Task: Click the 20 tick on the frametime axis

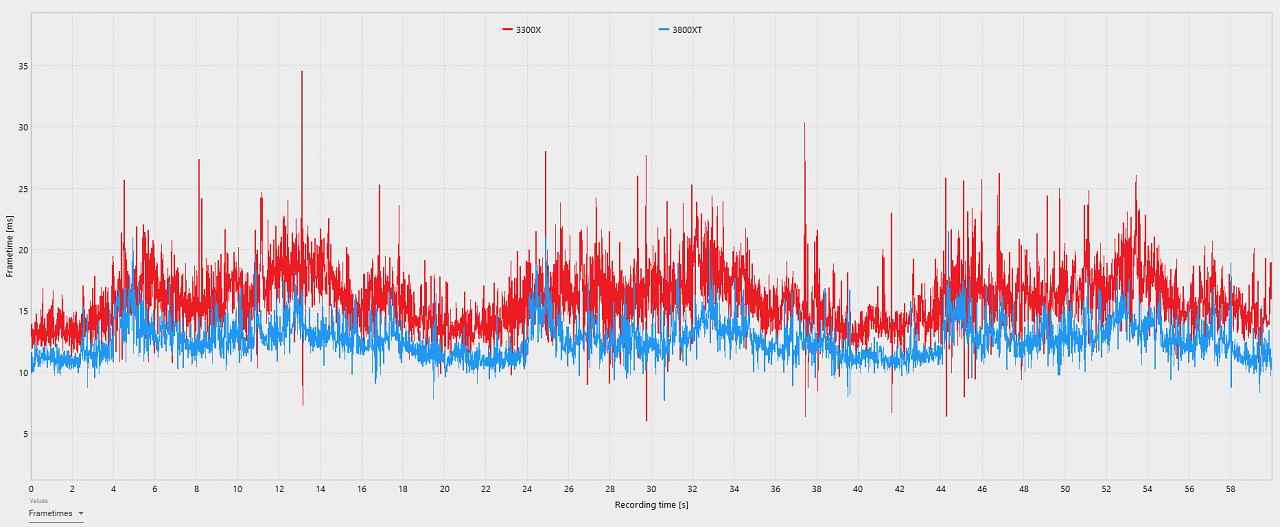Action: tap(23, 250)
